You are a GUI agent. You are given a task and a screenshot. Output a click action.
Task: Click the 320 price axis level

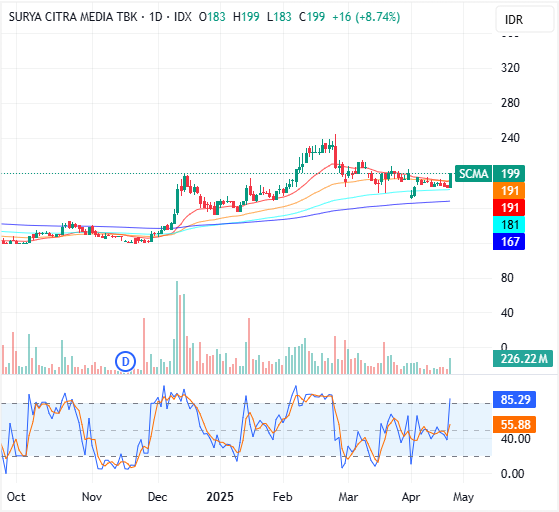pos(510,68)
